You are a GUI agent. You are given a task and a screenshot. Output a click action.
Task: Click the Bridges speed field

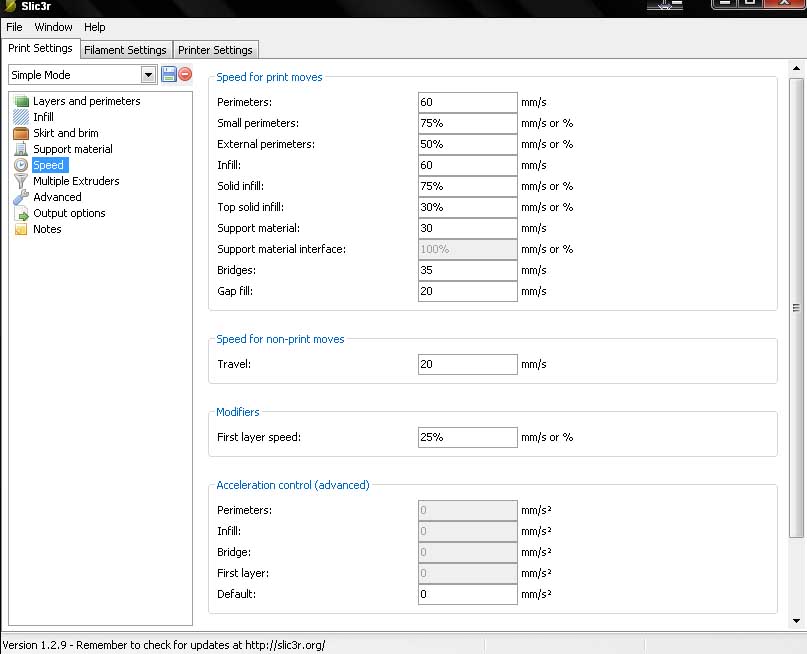(x=467, y=270)
